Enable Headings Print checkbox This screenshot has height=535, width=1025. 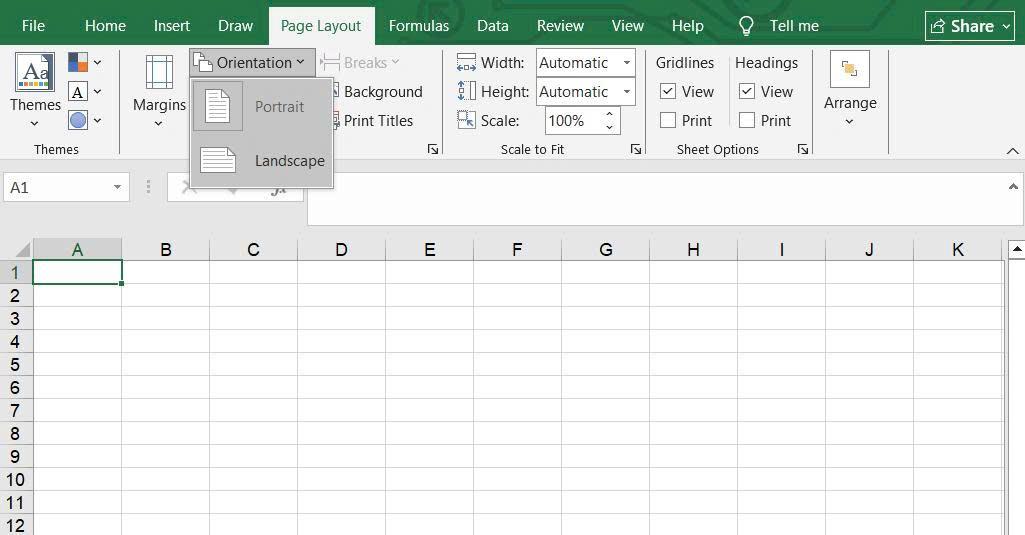point(747,120)
